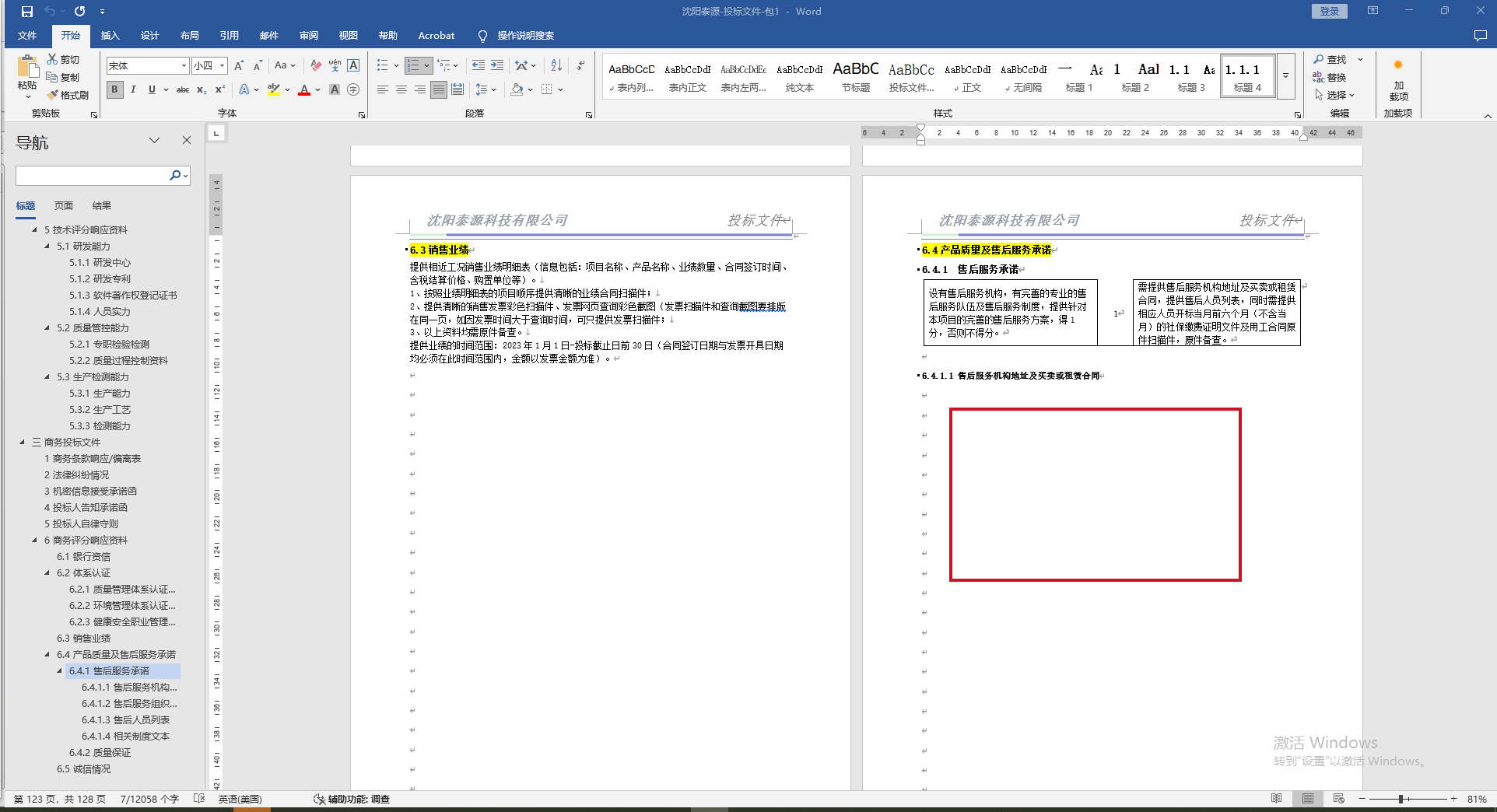Viewport: 1497px width, 812px height.
Task: Collapse the 6.2 体系认证 tree node
Action: [47, 572]
